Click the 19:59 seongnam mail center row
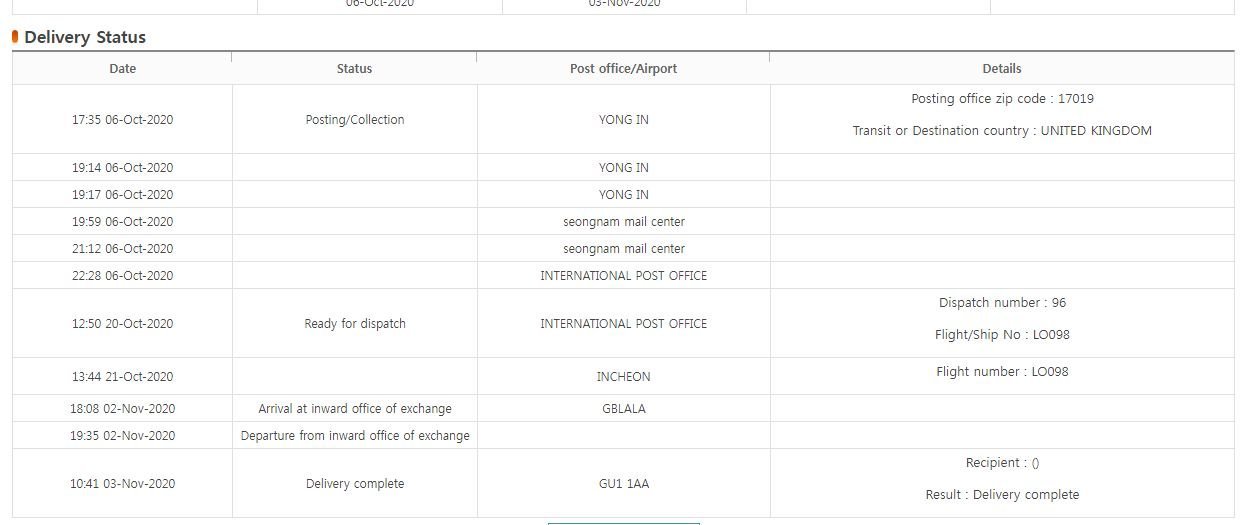Image resolution: width=1250 pixels, height=525 pixels. 623,222
